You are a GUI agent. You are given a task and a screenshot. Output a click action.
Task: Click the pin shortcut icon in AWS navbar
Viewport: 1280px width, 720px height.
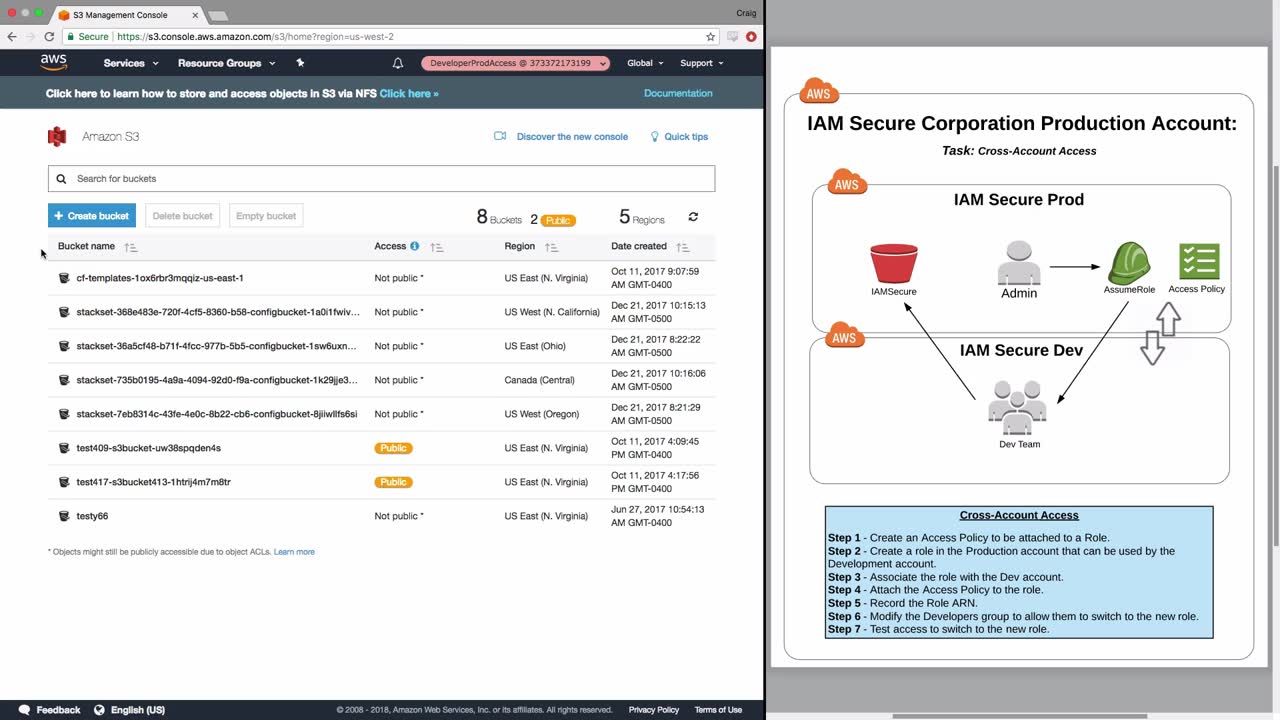(300, 63)
